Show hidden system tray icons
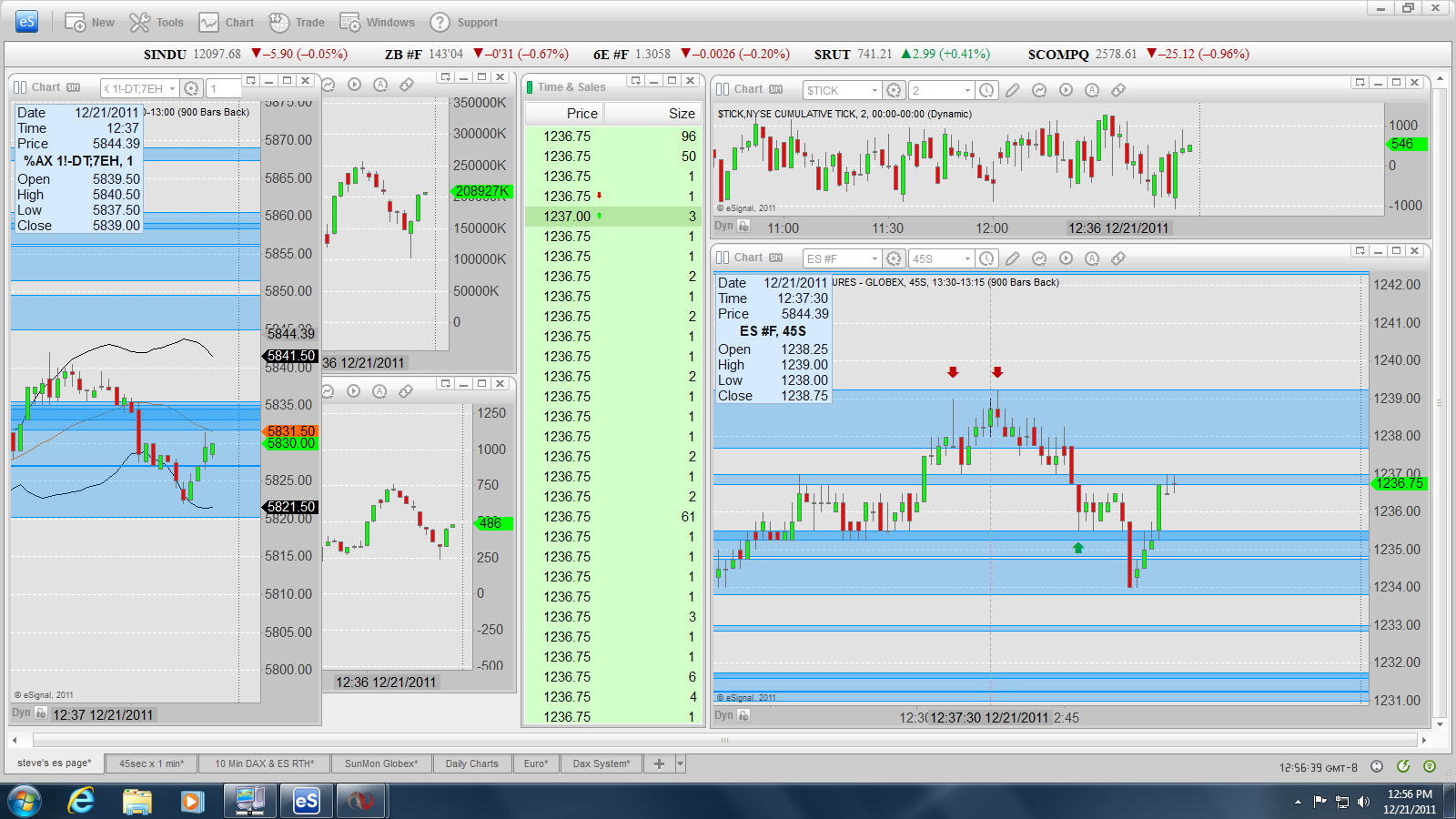The width and height of the screenshot is (1456, 819). (1298, 802)
